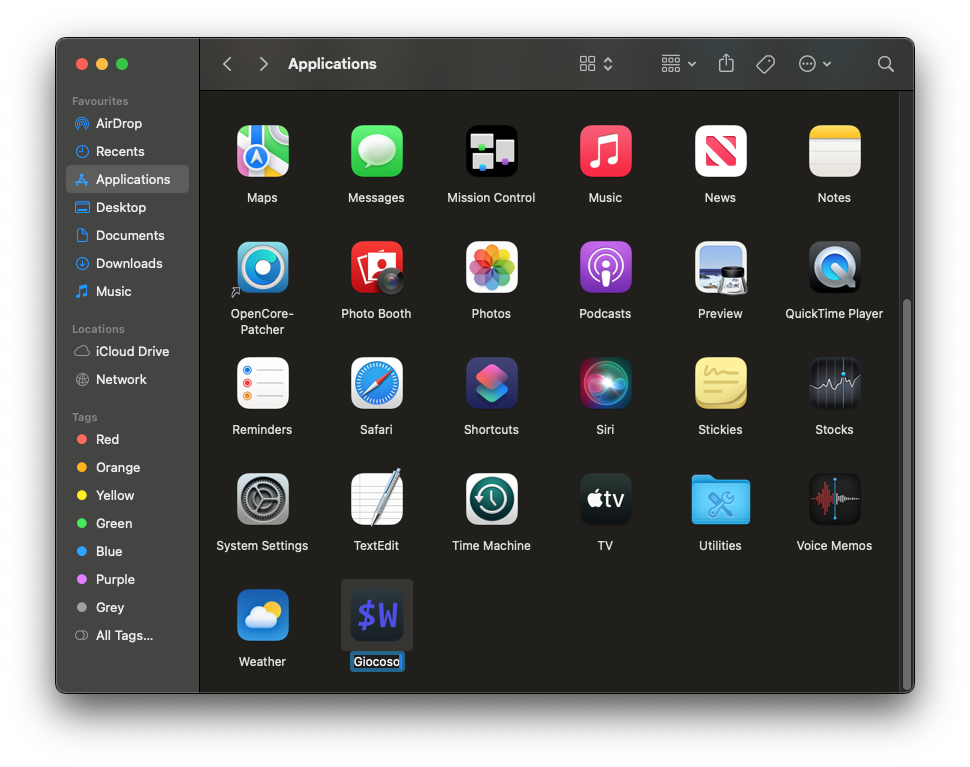970x767 pixels.
Task: Activate the search magnifying glass
Action: [x=885, y=63]
